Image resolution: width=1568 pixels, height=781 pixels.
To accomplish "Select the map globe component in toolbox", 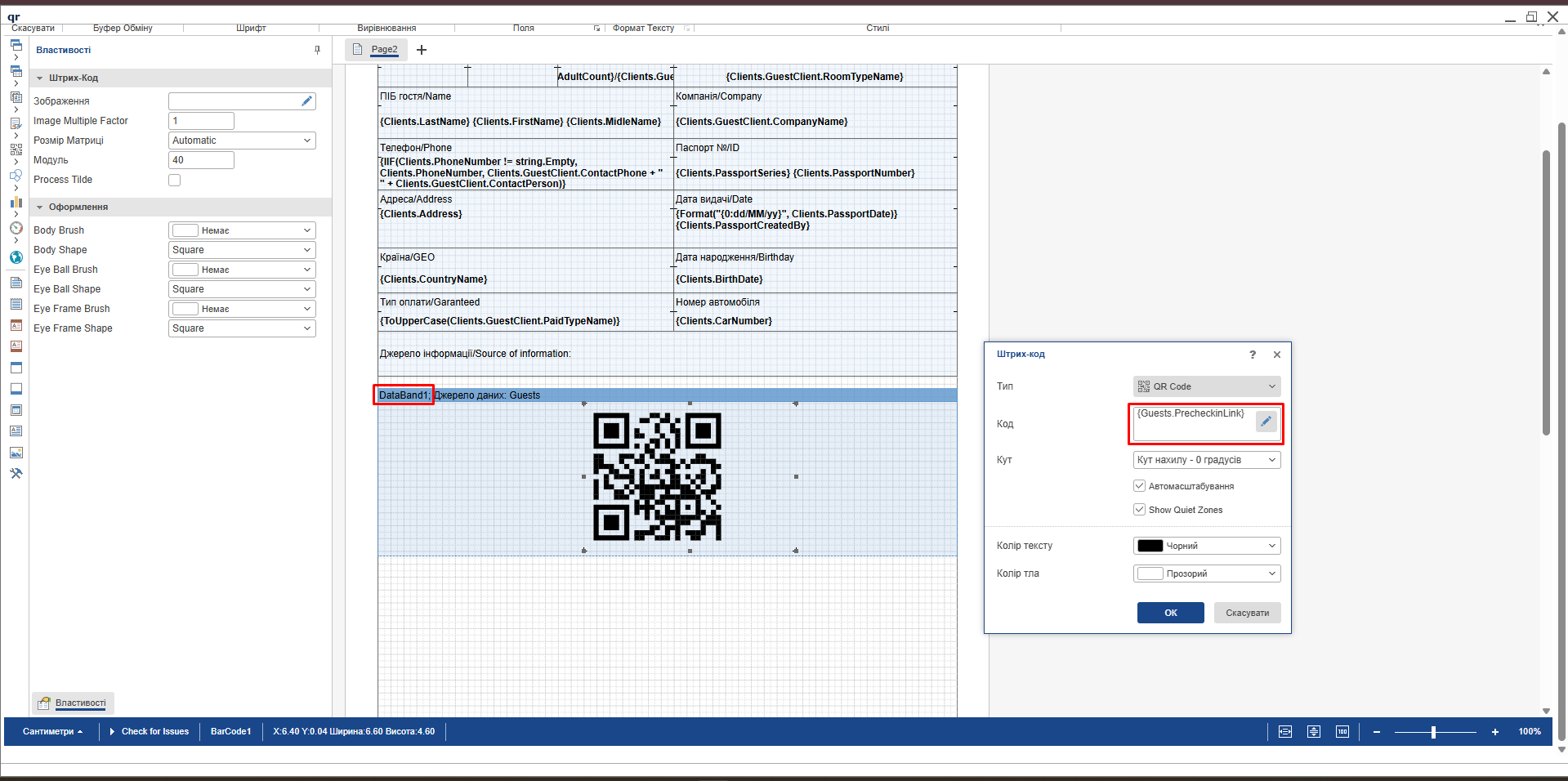I will 16,257.
